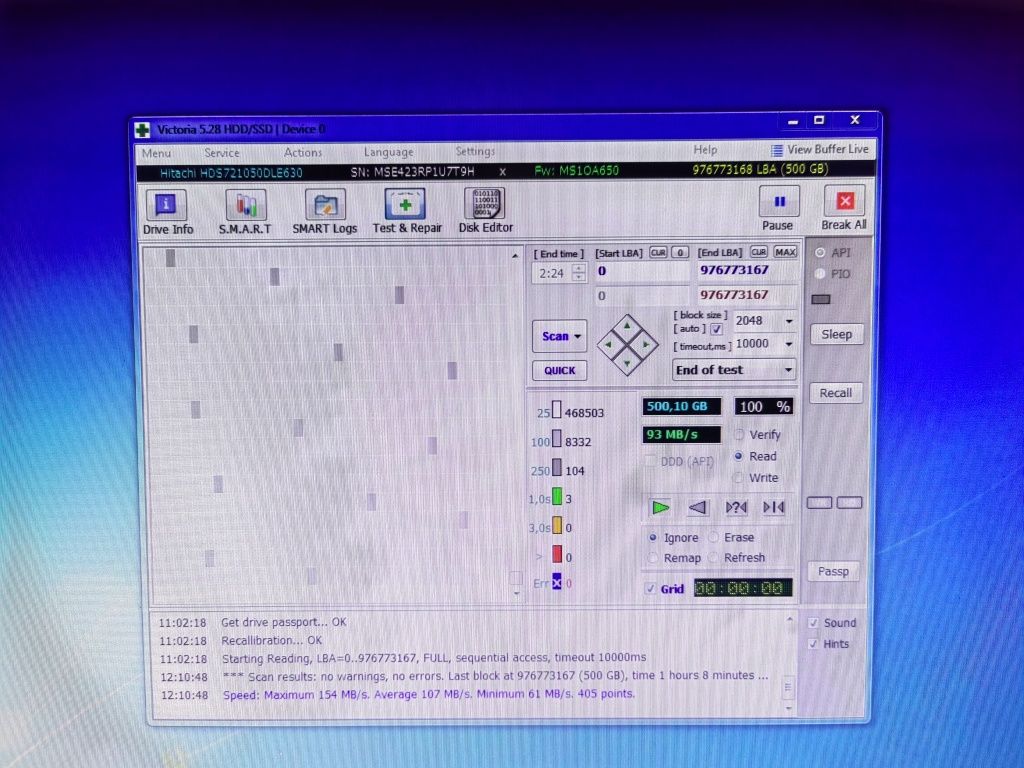Click the Passp button
Image resolution: width=1024 pixels, height=768 pixels.
pyautogui.click(x=834, y=571)
